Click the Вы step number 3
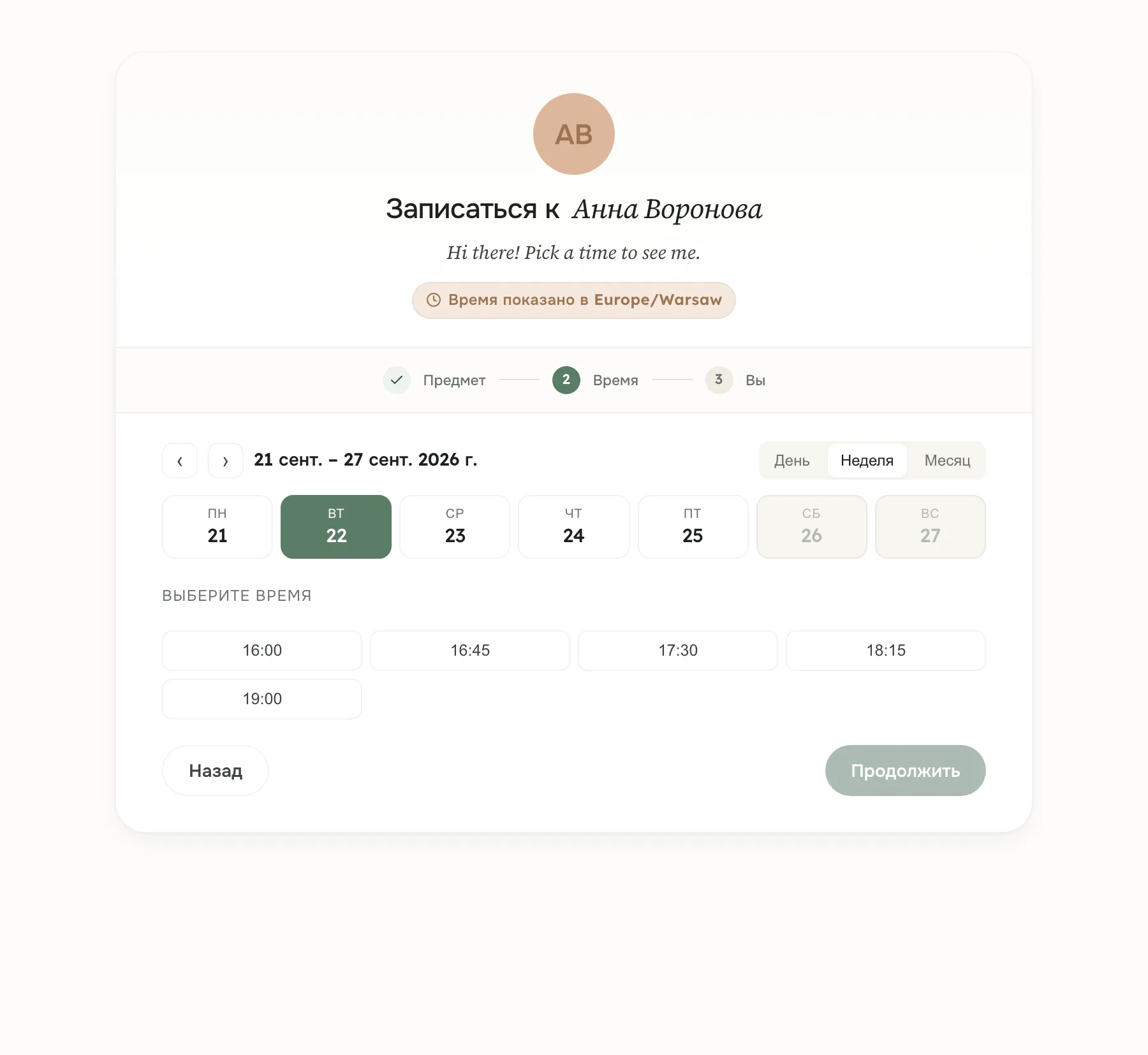 click(719, 380)
